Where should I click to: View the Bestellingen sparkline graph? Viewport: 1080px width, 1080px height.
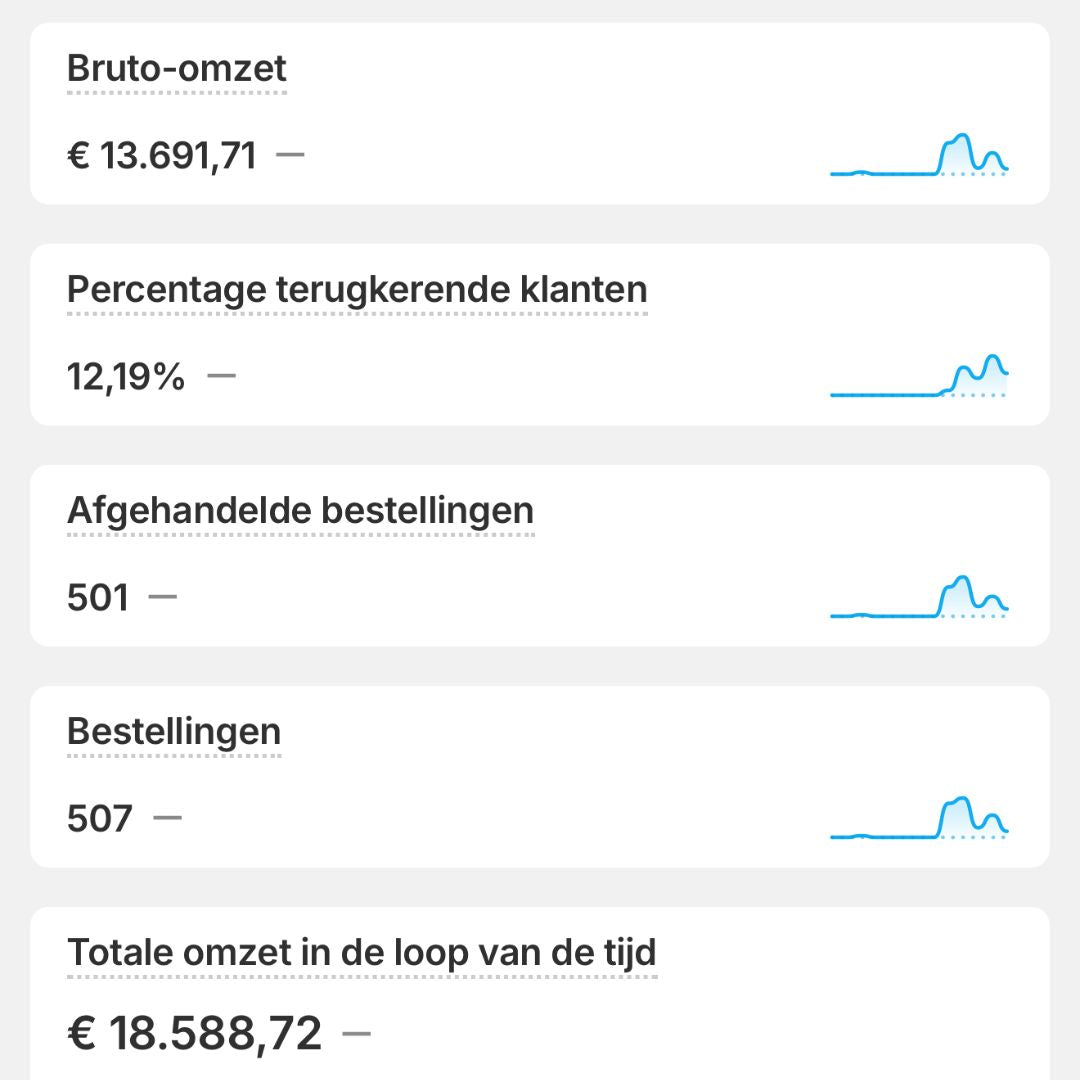point(919,819)
